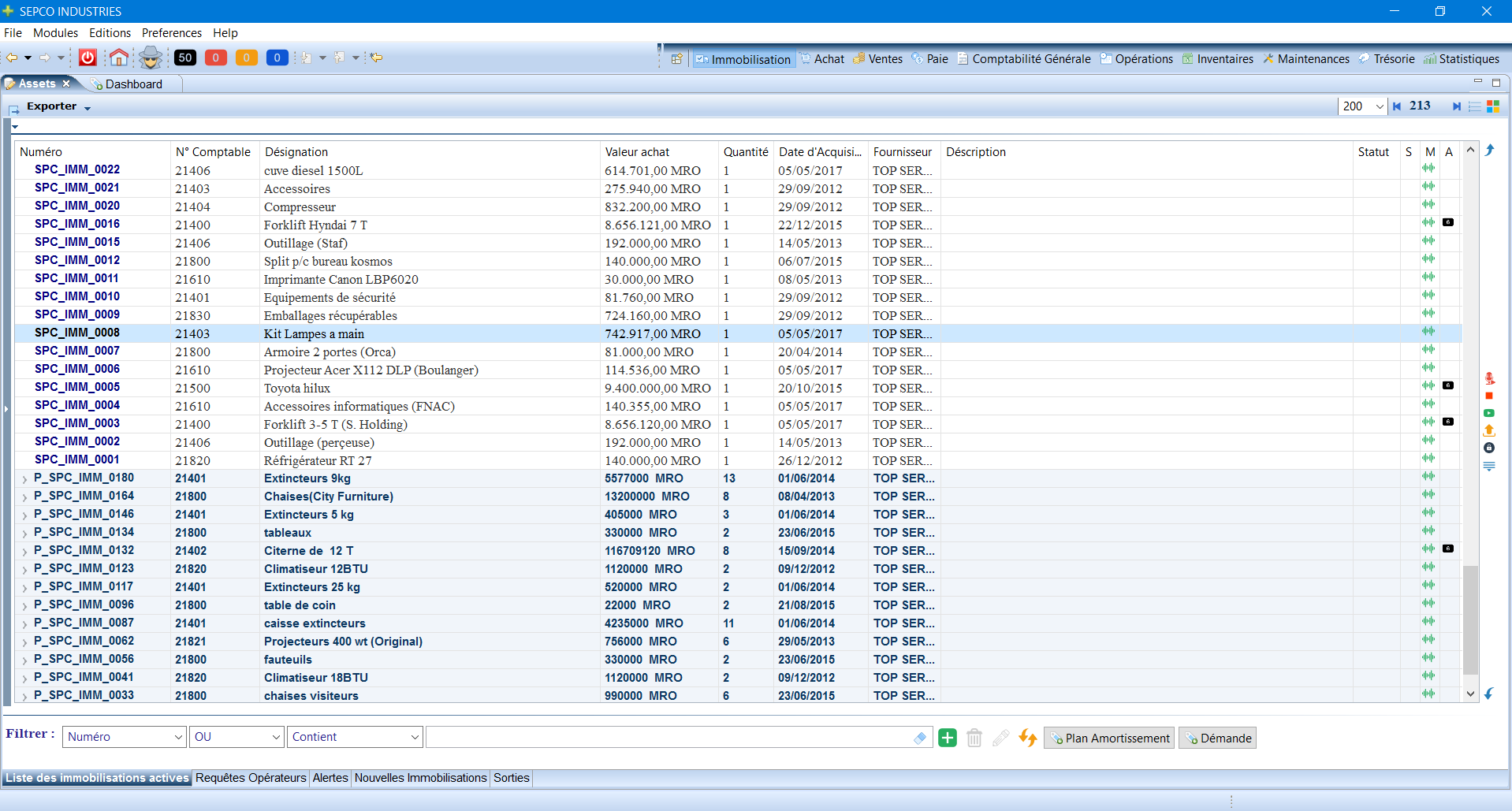Screen dimensions: 1512x811
Task: Go to the Home house icon
Action: pos(119,58)
